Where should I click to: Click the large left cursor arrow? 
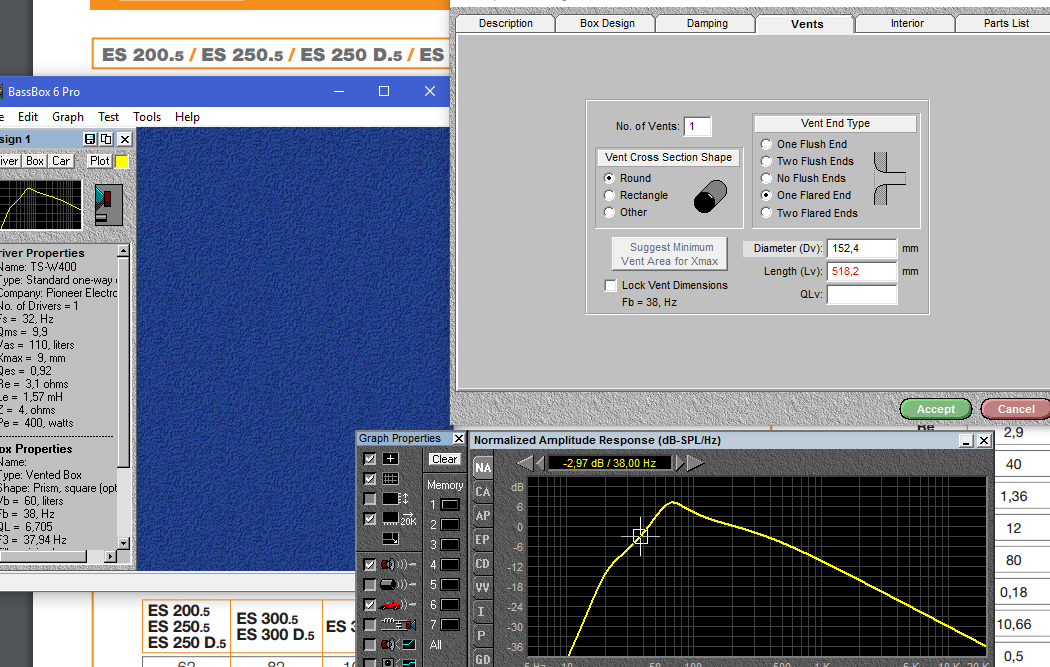(525, 463)
